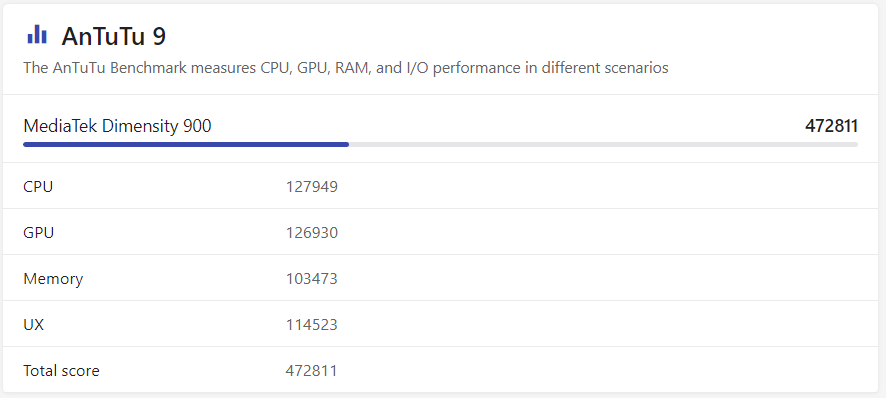Click the filled blue portion of the progress bar
This screenshot has height=398, width=886.
(x=186, y=145)
